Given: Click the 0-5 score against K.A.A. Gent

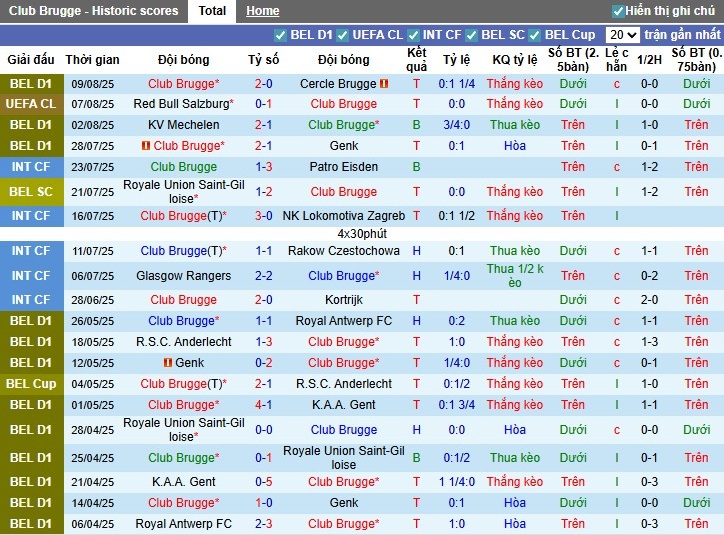Looking at the screenshot, I should tap(264, 482).
